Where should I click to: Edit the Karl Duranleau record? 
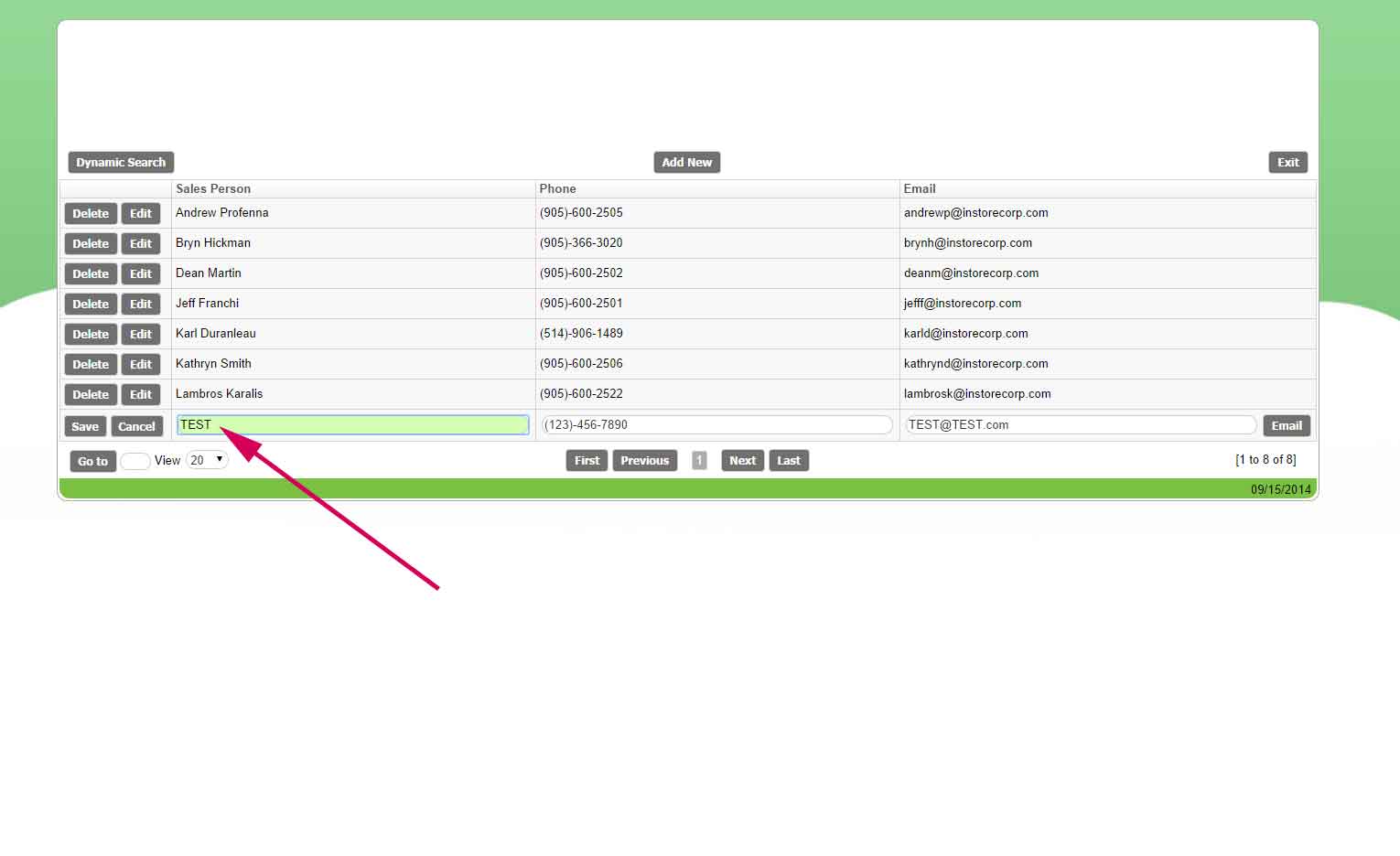coord(141,335)
